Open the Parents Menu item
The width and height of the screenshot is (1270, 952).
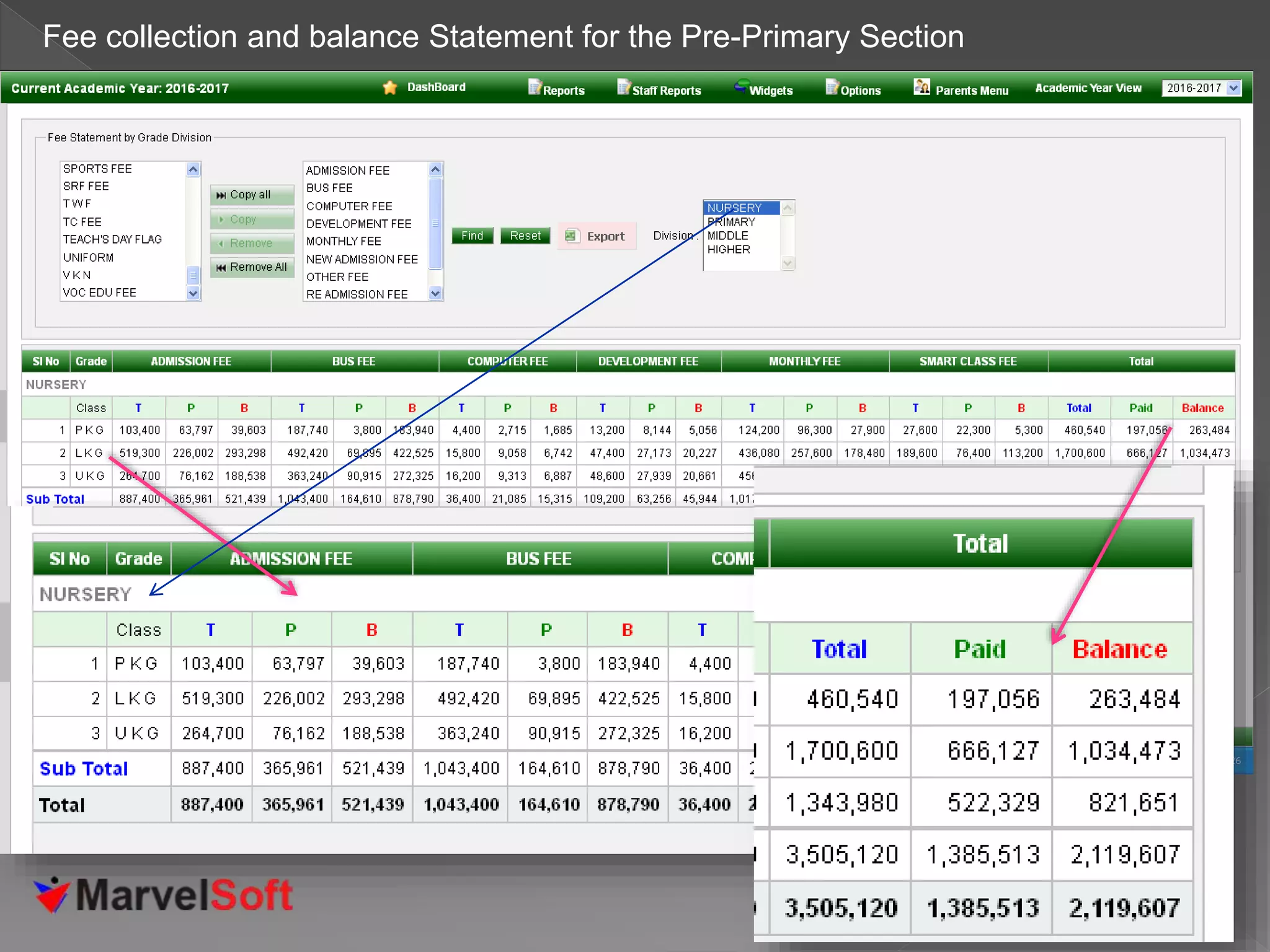[972, 90]
